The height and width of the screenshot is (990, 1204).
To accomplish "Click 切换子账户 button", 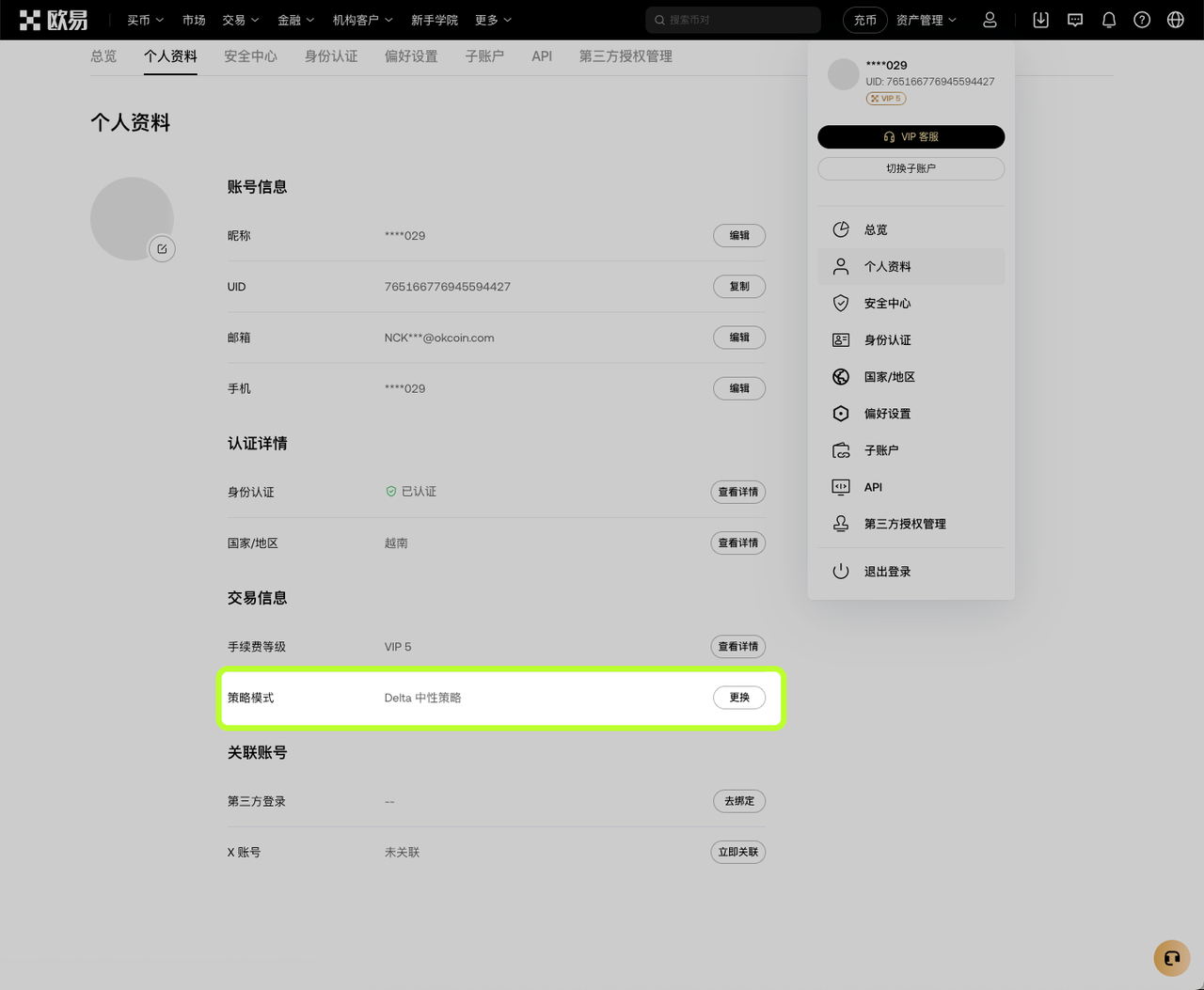I will tap(911, 168).
